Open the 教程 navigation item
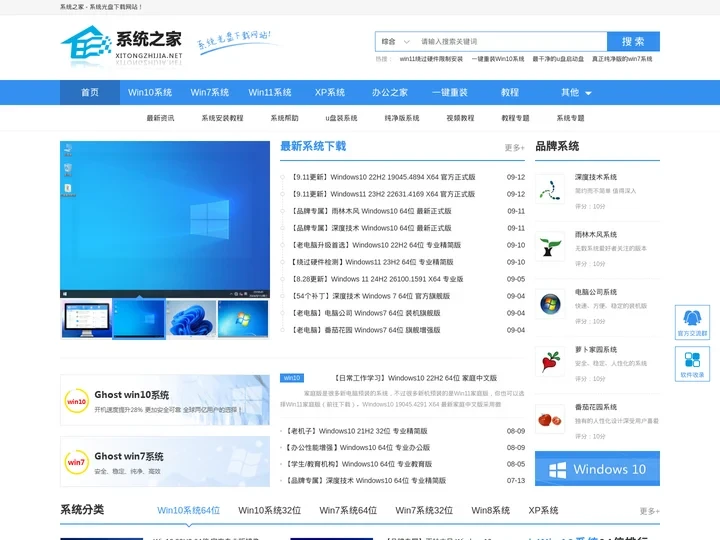Screen dimensions: 720x540 tap(510, 92)
